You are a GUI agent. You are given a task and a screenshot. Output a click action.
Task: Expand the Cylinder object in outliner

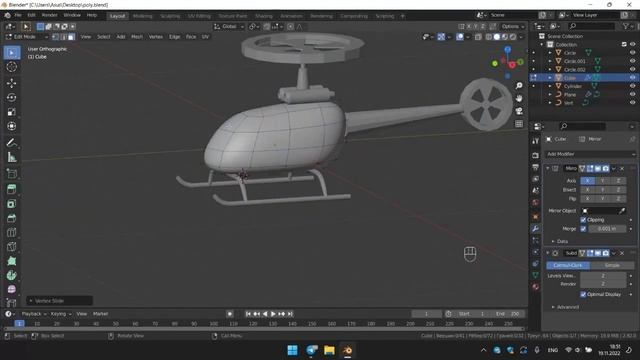[550, 86]
